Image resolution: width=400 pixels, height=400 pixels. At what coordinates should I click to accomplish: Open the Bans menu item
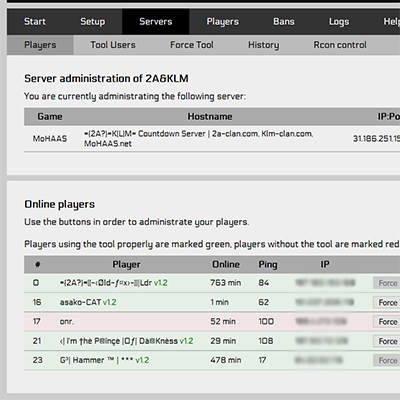point(284,22)
